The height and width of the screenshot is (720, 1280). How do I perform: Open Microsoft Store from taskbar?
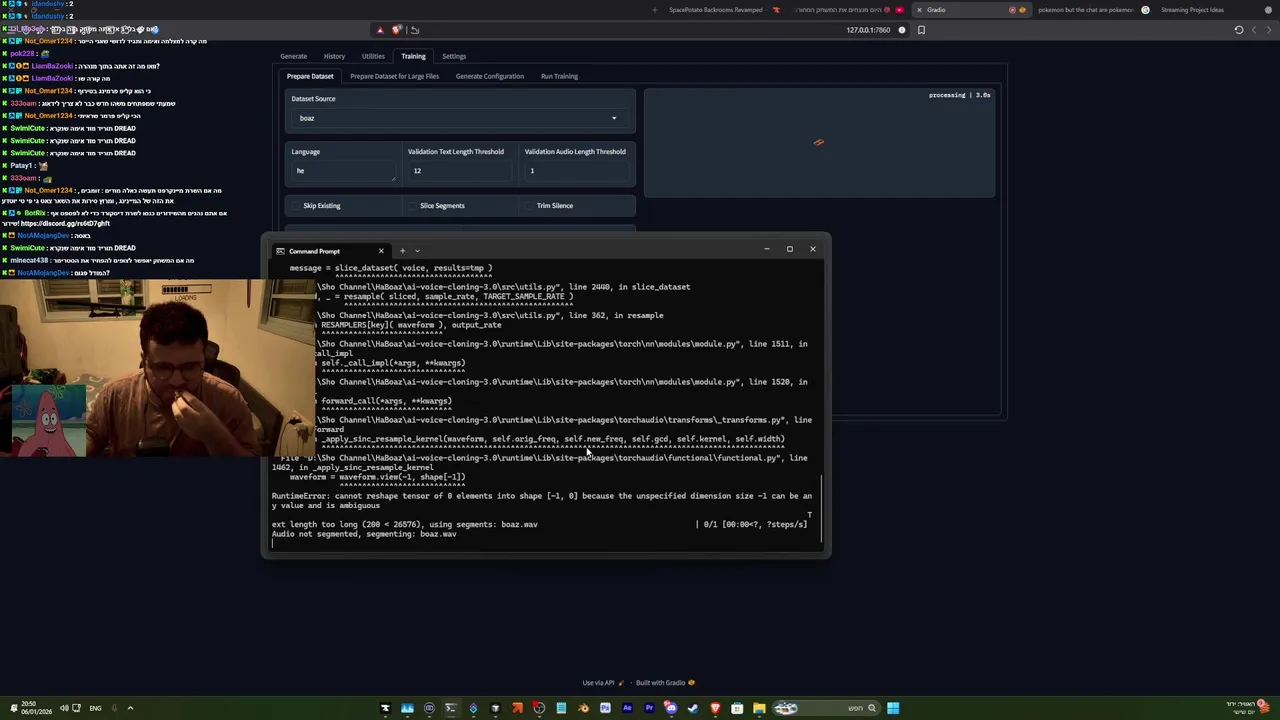tap(737, 708)
